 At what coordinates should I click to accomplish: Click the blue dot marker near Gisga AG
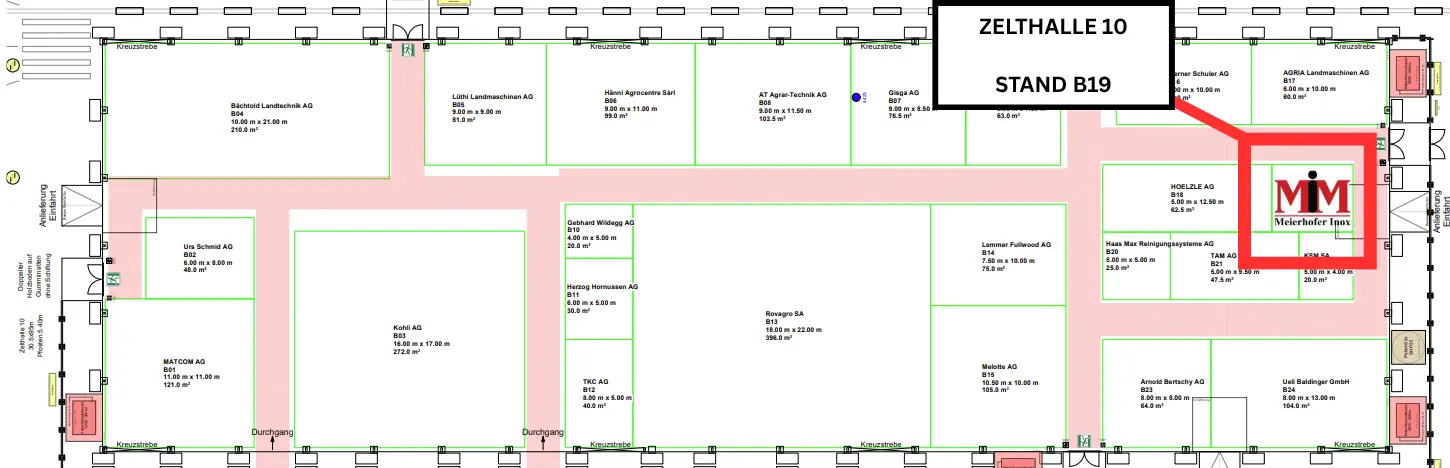pyautogui.click(x=857, y=97)
